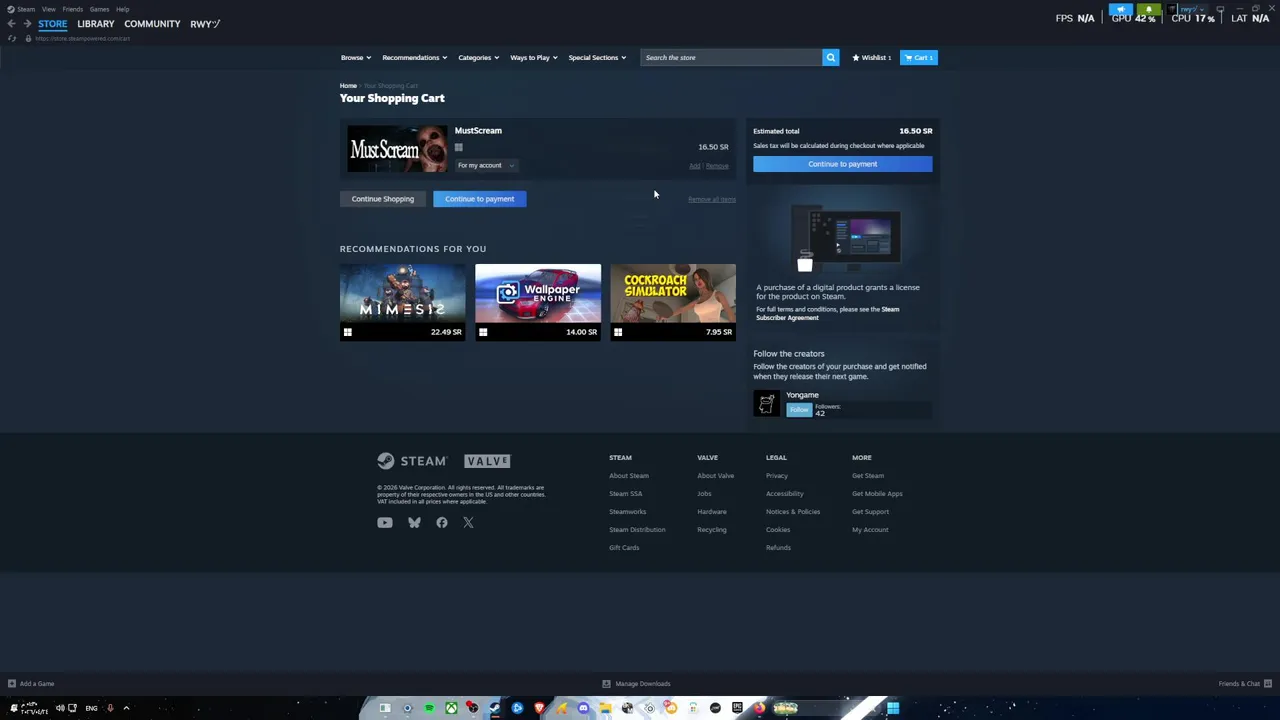The height and width of the screenshot is (720, 1280).
Task: Open the Bluesky butterfly footer icon
Action: tap(414, 522)
